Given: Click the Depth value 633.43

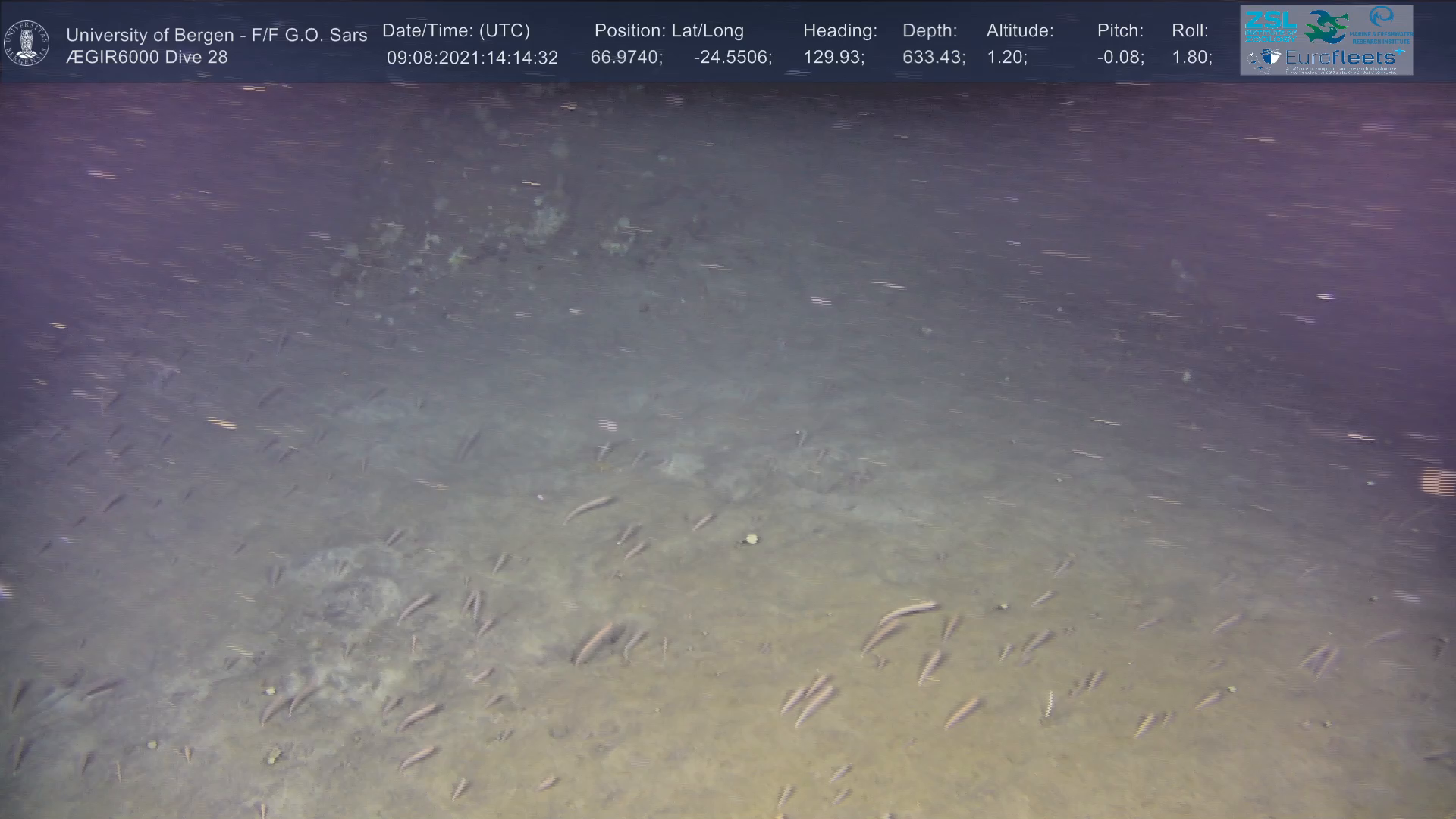Looking at the screenshot, I should pos(933,58).
